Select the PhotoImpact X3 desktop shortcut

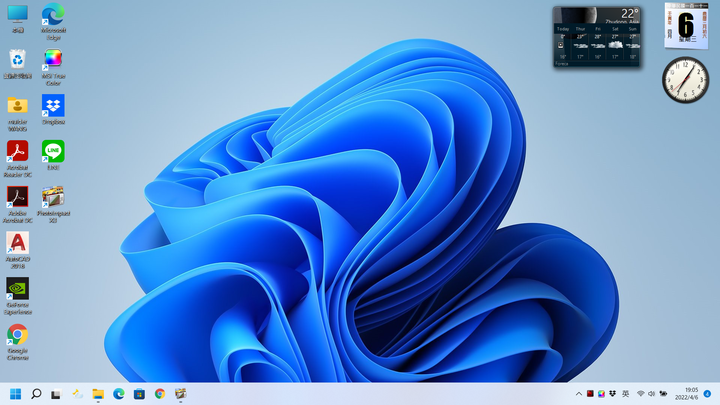click(53, 205)
